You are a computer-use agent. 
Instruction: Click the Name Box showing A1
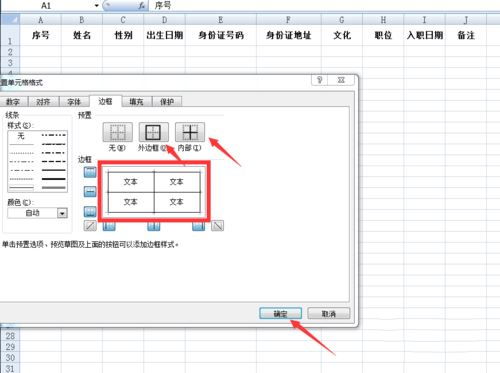(46, 5)
